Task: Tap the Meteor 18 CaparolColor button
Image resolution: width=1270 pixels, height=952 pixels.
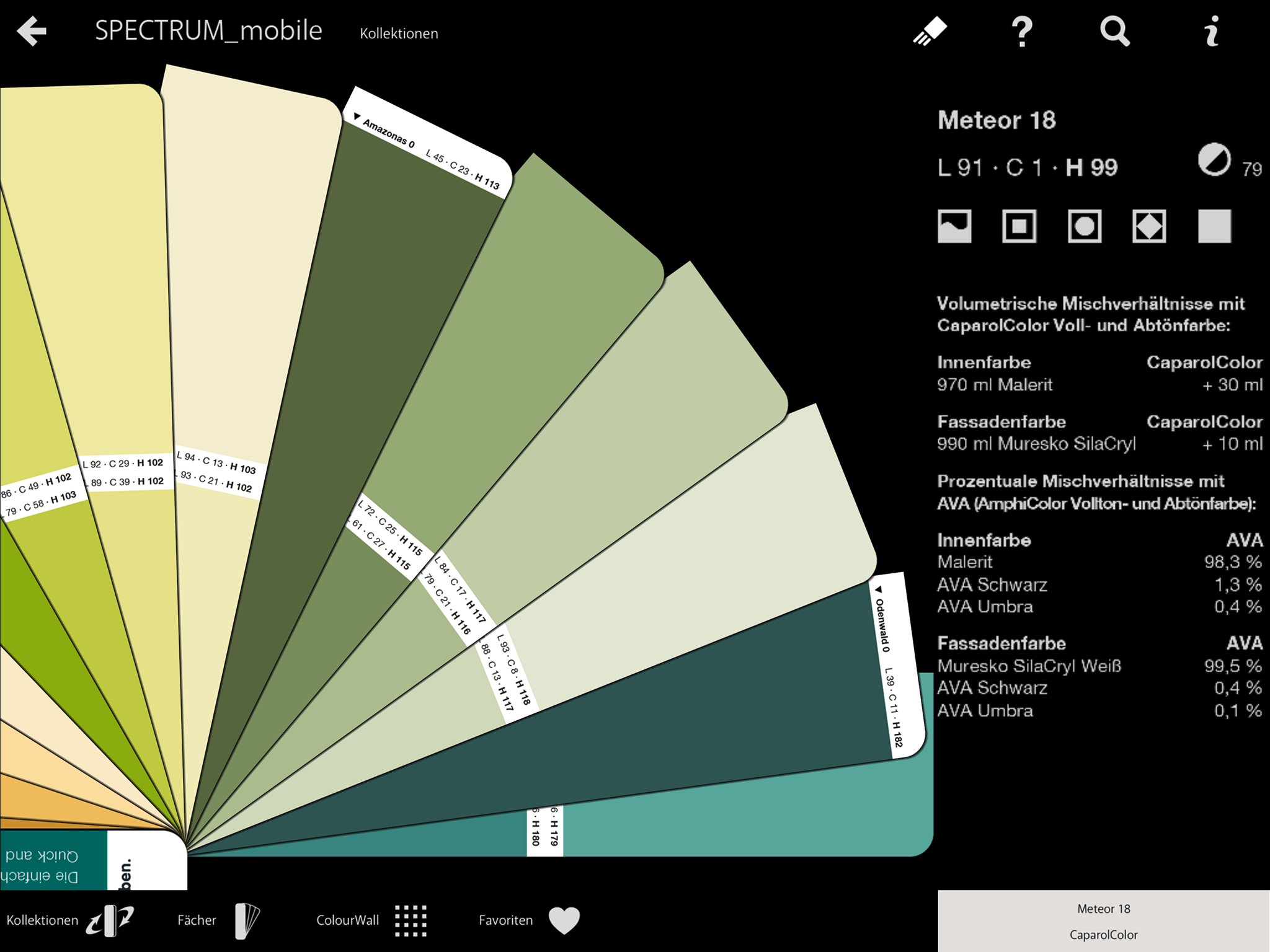Action: click(1104, 921)
